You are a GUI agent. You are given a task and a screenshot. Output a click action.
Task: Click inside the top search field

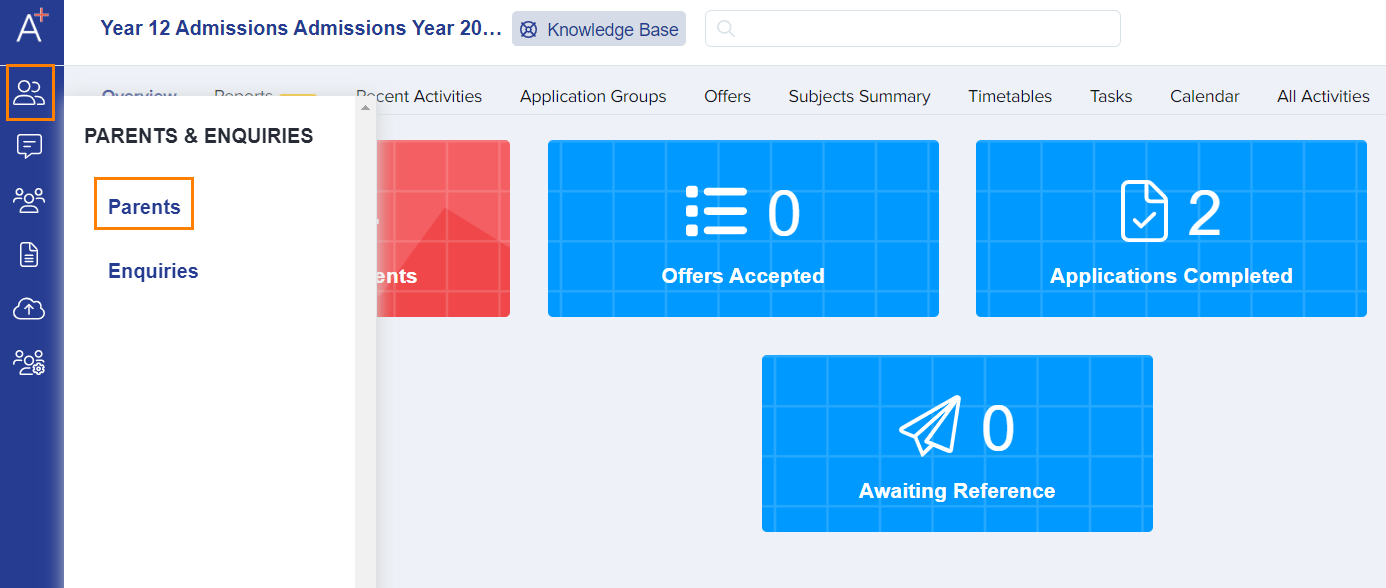coord(913,29)
